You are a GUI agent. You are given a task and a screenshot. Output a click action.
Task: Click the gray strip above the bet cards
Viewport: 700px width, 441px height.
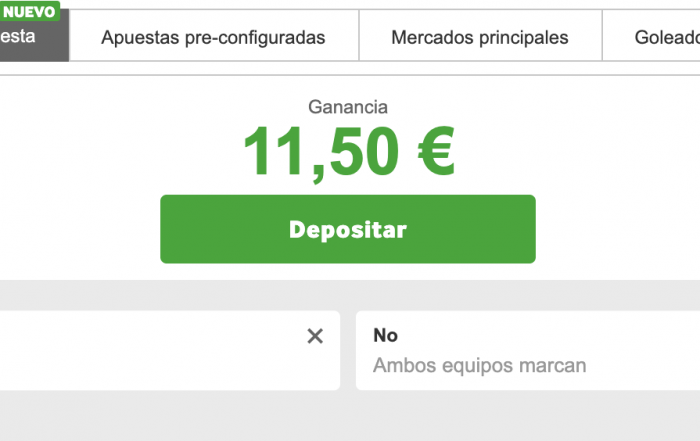tap(350, 295)
